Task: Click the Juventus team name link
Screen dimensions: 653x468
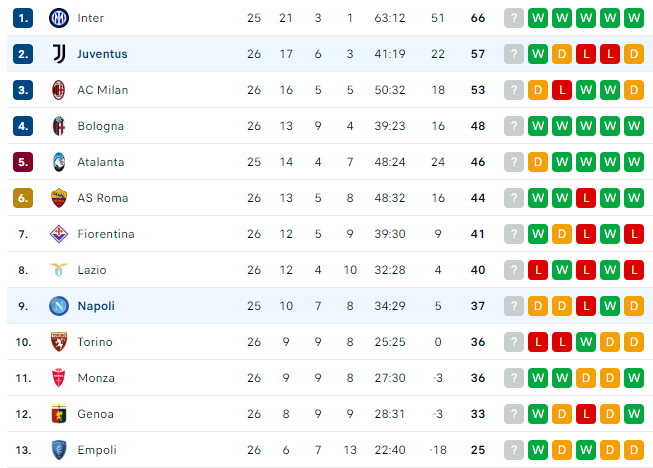Action: click(102, 54)
